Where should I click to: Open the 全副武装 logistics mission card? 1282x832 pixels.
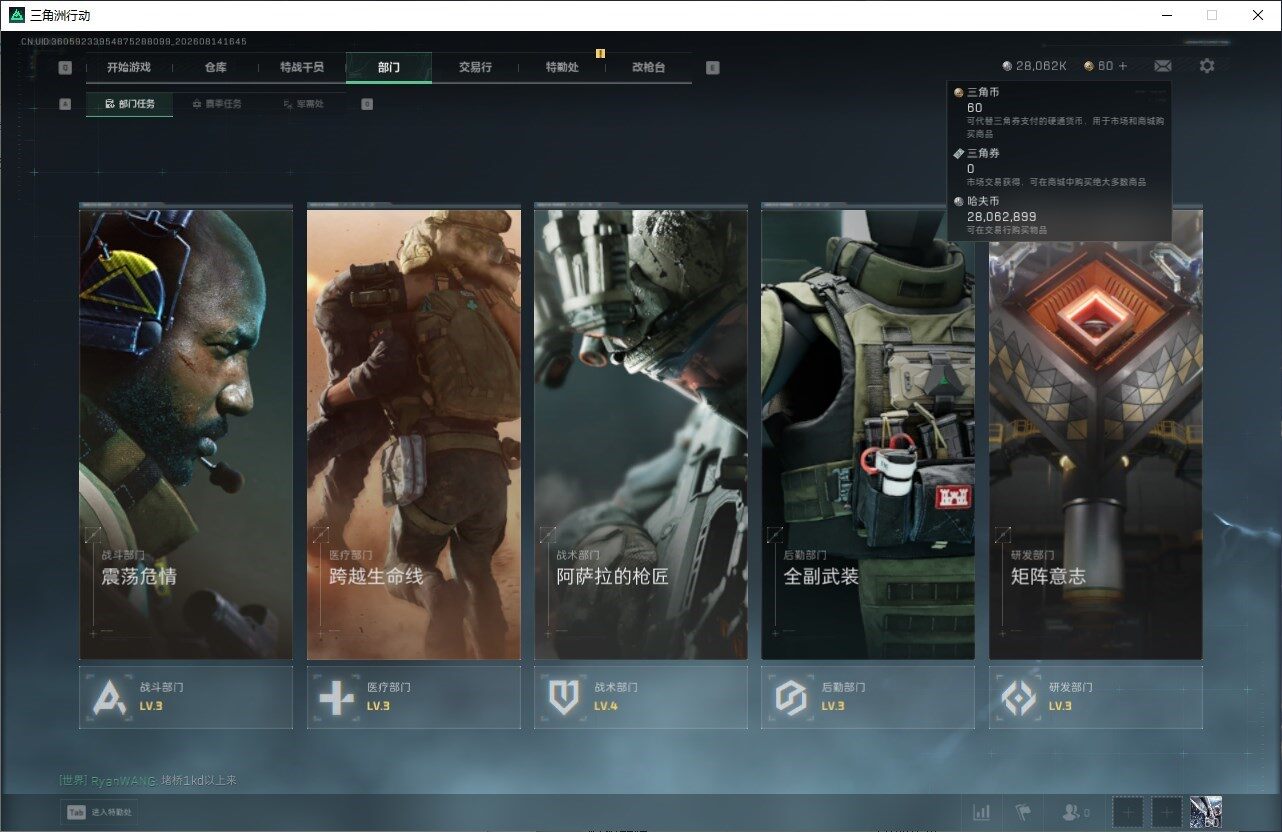pyautogui.click(x=868, y=433)
